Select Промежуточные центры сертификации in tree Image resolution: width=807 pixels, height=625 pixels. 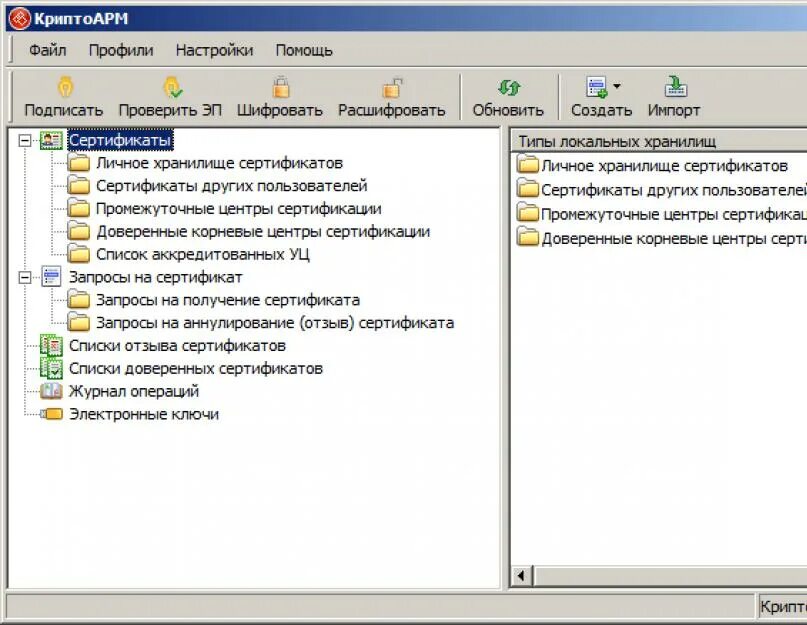(239, 209)
